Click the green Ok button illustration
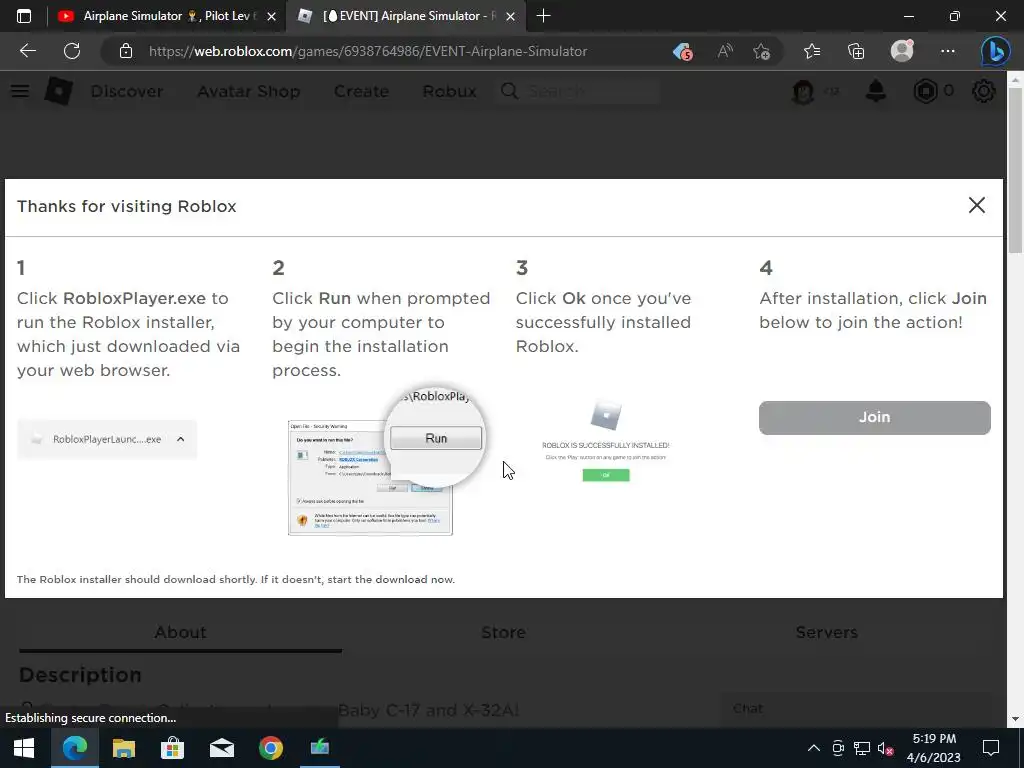Screen dimensions: 1024x768 point(606,475)
